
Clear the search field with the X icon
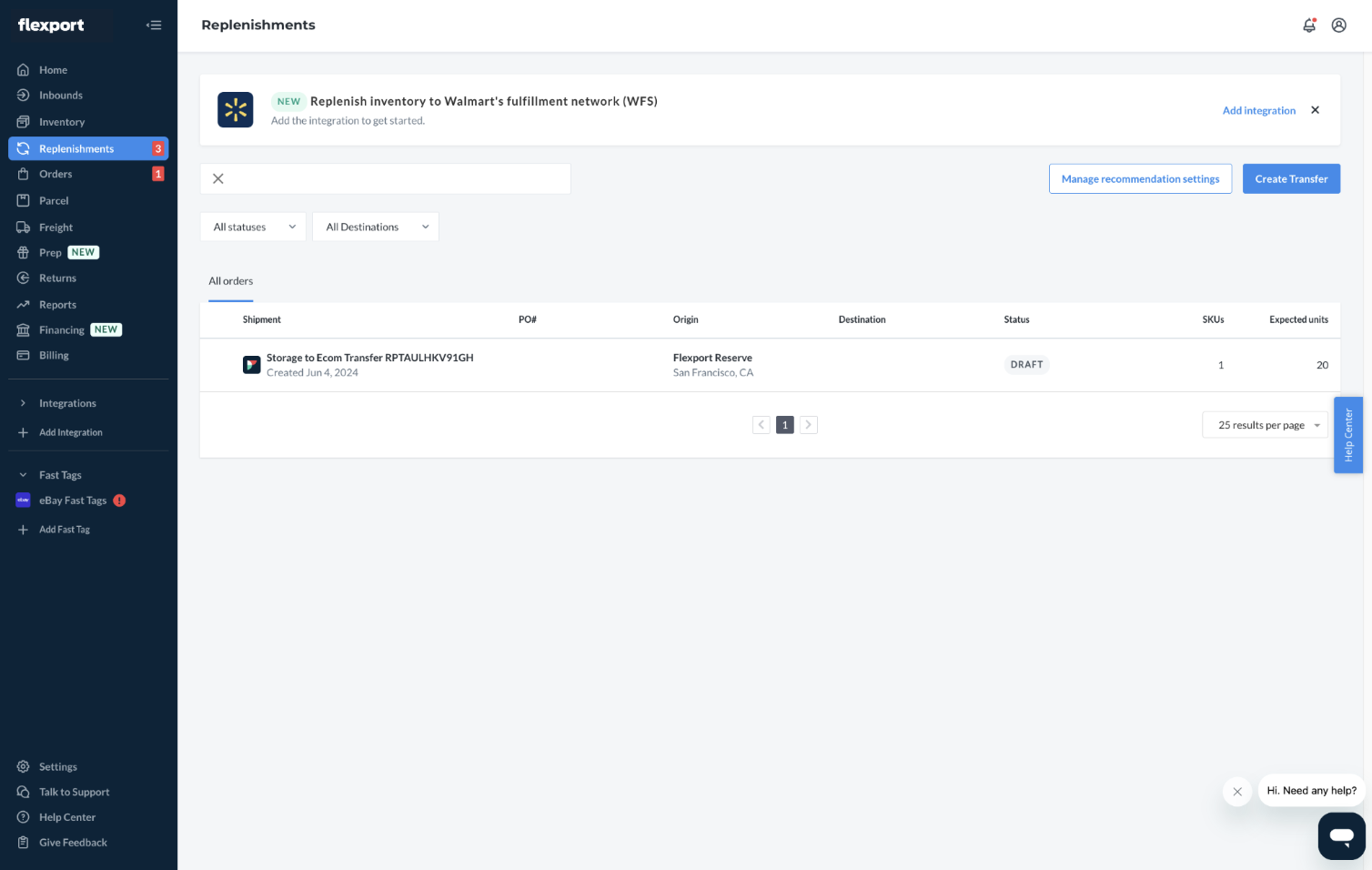point(218,179)
